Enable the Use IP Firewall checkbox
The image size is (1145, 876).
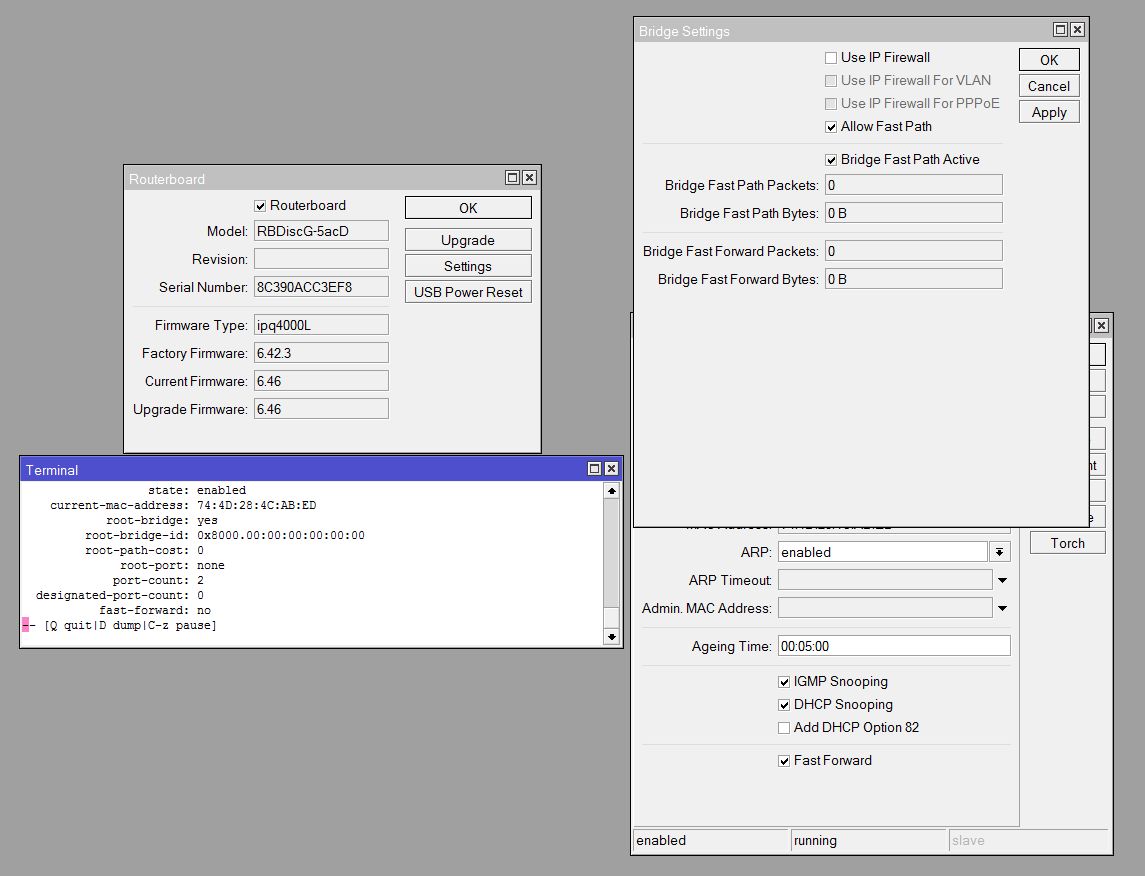tap(831, 58)
